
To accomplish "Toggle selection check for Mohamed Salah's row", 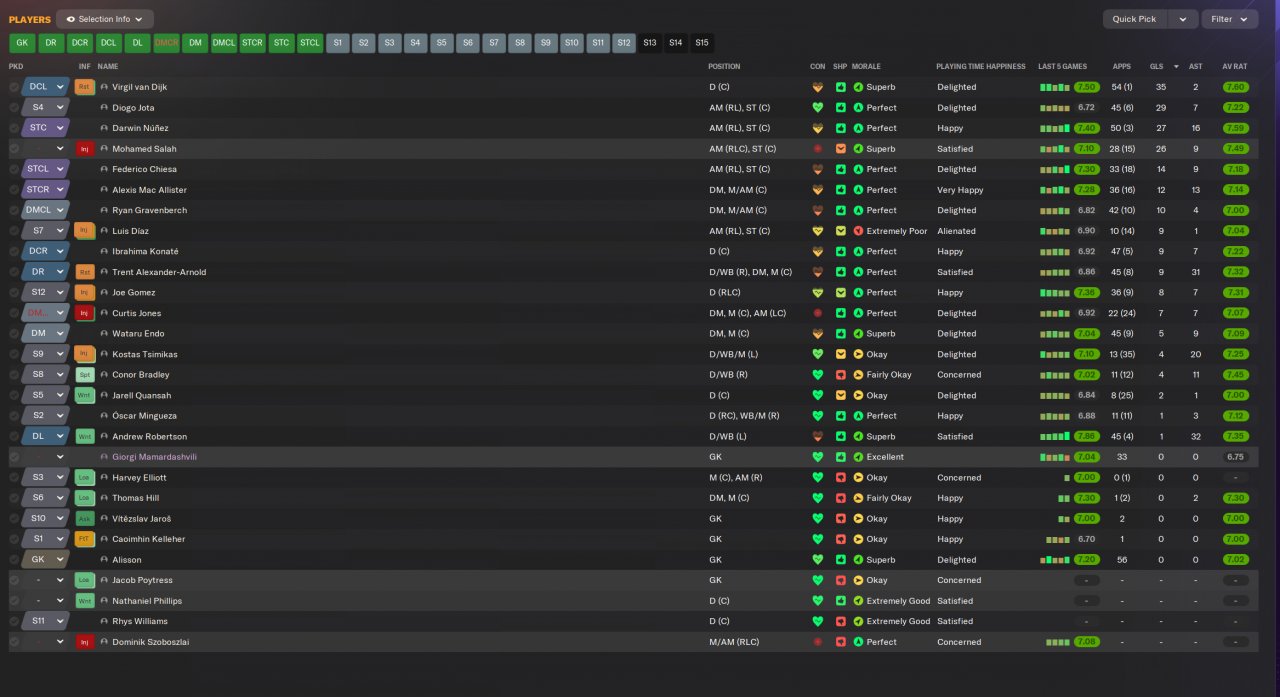I will 14,149.
